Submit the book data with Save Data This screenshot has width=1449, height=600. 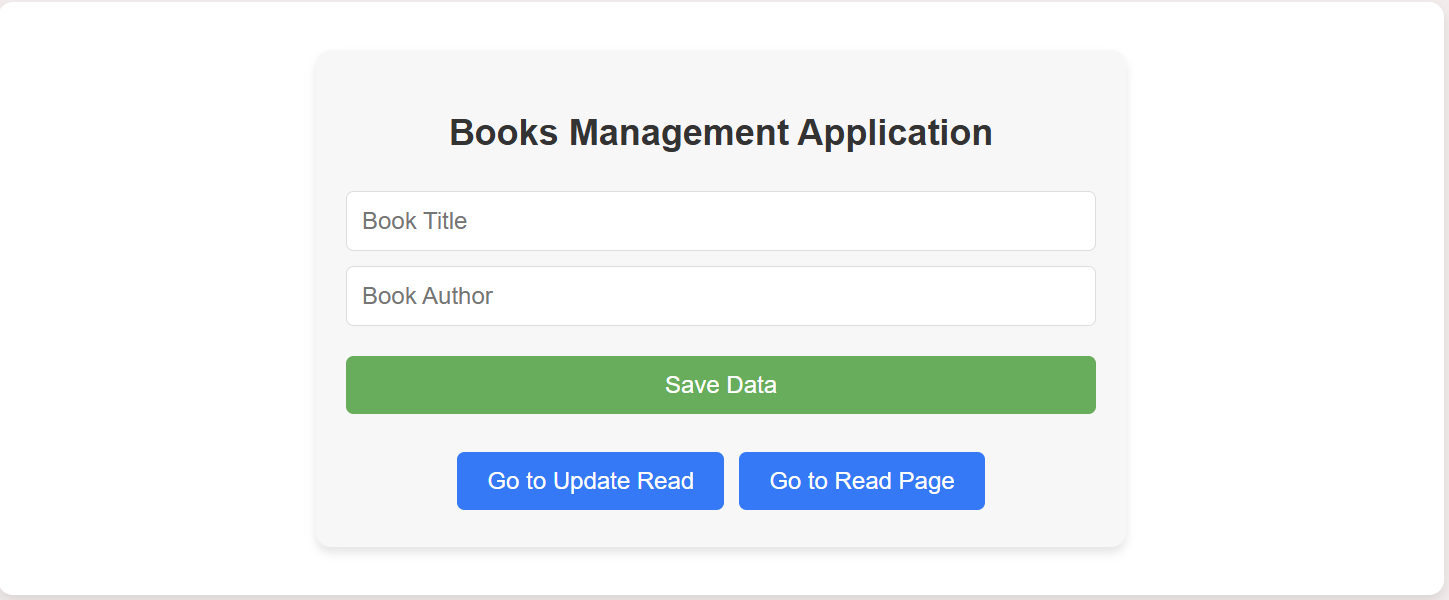[720, 384]
